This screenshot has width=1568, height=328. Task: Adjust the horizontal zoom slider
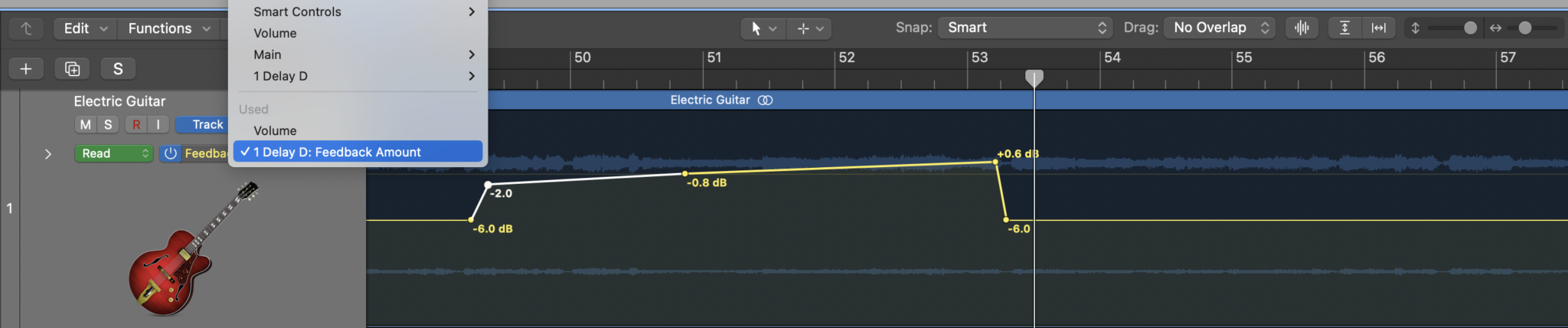[x=1525, y=28]
